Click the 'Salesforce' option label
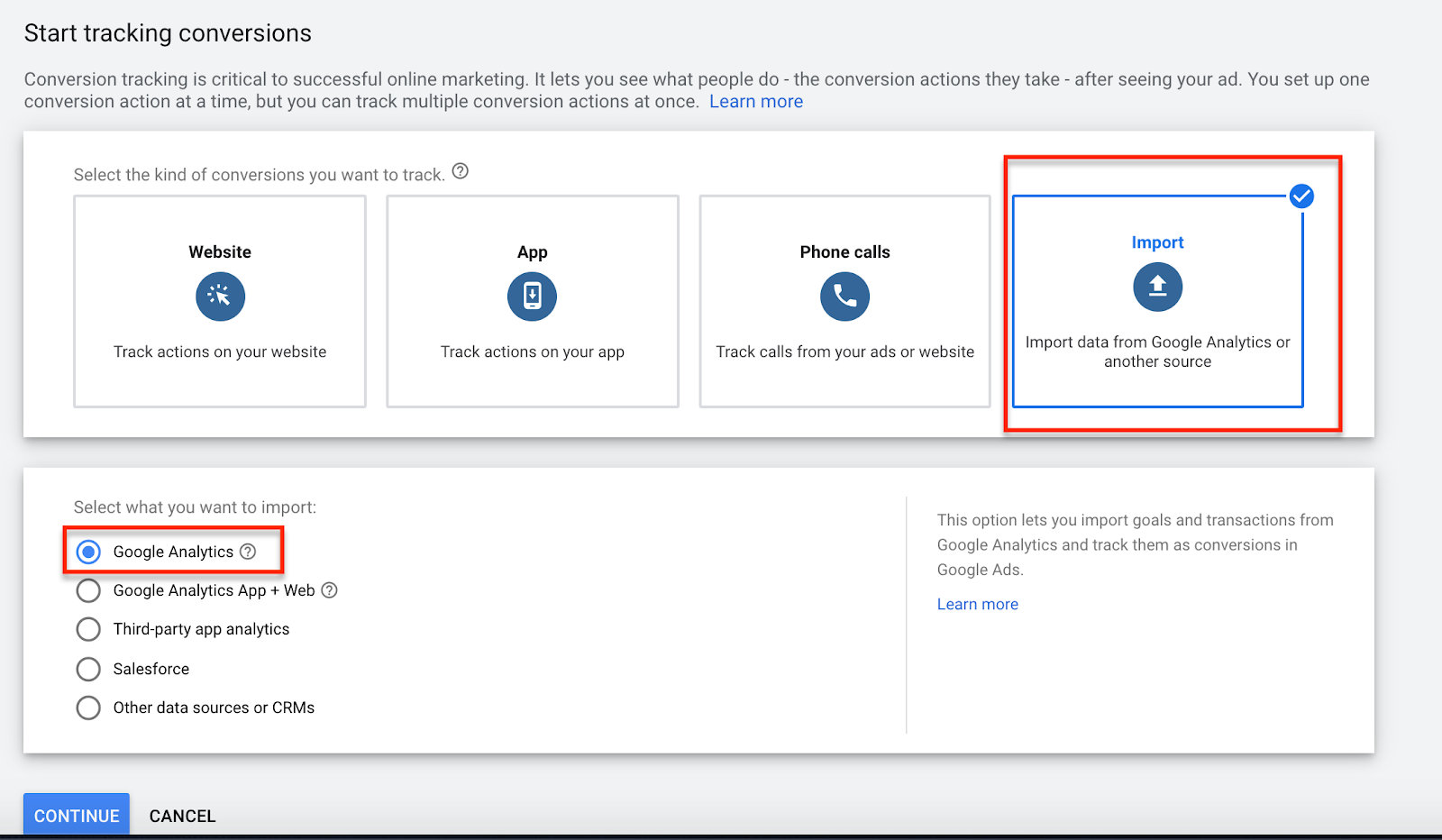This screenshot has height=840, width=1442. 151,669
